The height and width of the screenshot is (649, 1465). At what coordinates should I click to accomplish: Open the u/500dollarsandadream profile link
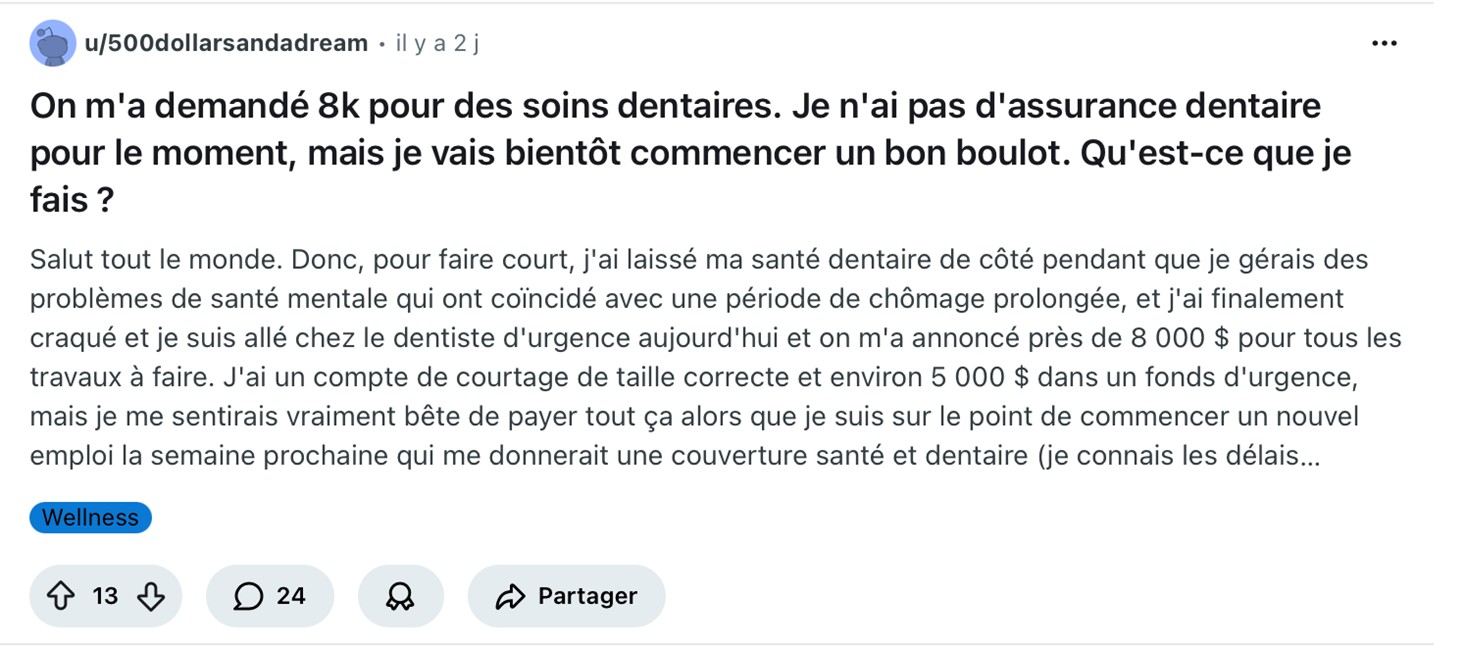pos(226,44)
